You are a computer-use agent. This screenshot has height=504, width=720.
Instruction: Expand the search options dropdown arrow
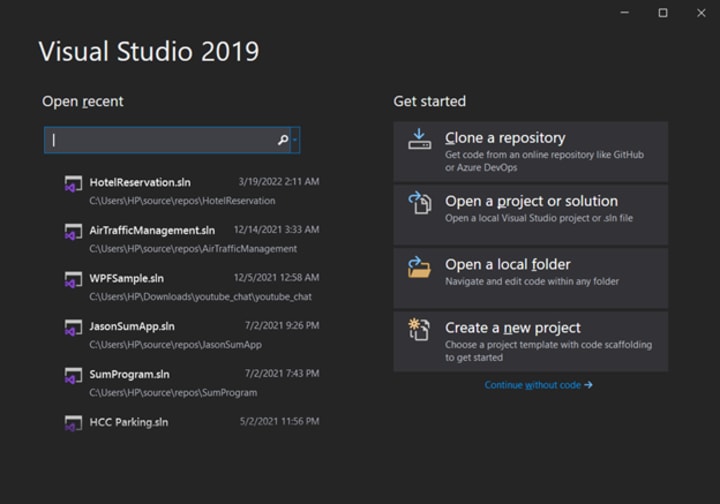295,141
